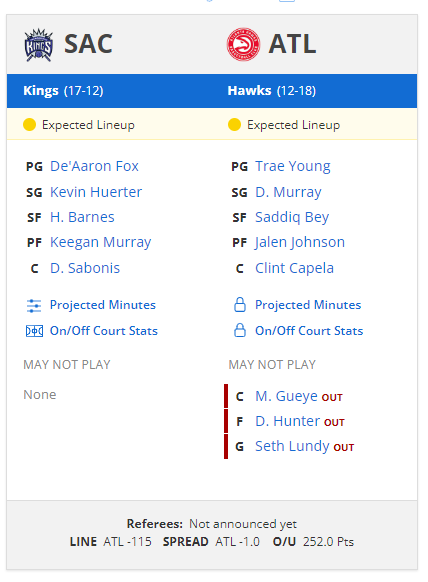
Task: Click the Atlanta Hawks team logo
Action: [243, 44]
